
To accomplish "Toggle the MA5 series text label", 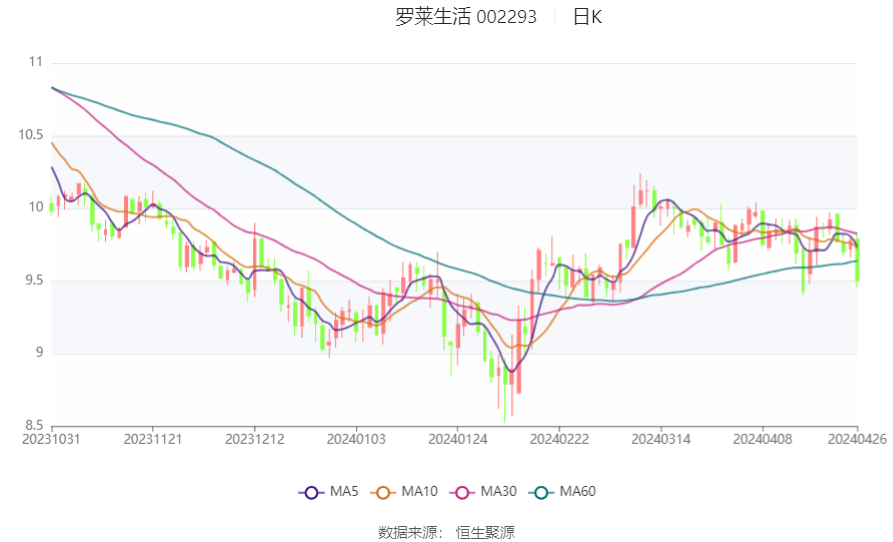I will coord(344,492).
